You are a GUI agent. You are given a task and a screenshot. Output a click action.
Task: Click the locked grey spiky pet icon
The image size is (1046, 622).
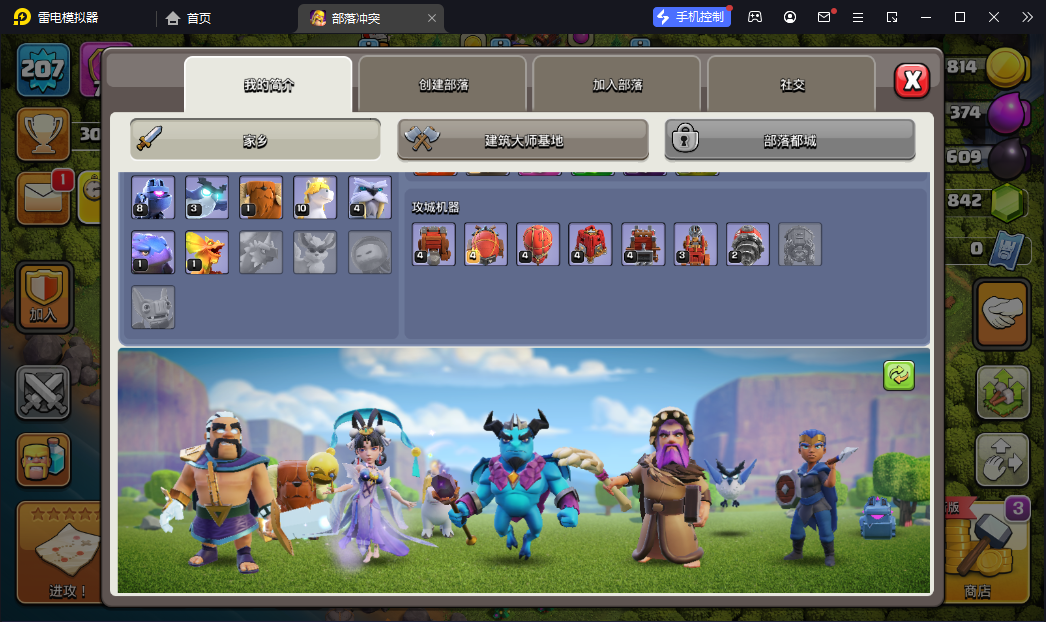261,252
